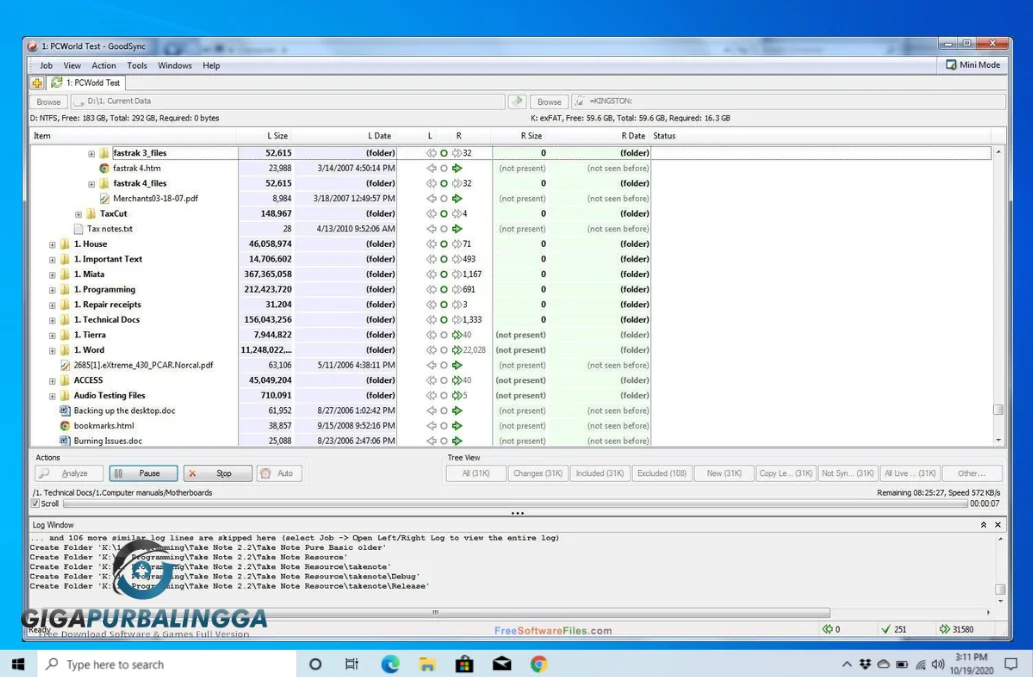Click the Changes (31K) filter button

pos(538,473)
